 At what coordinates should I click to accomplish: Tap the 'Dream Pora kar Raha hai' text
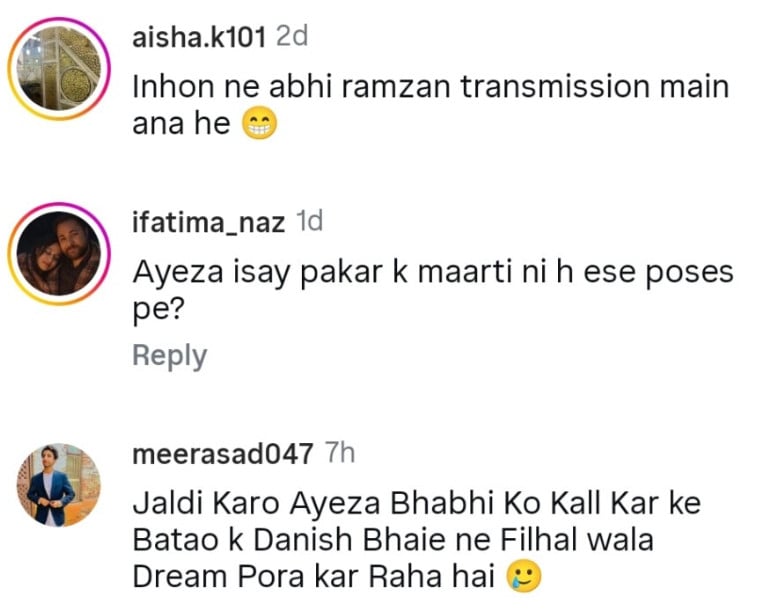click(314, 576)
